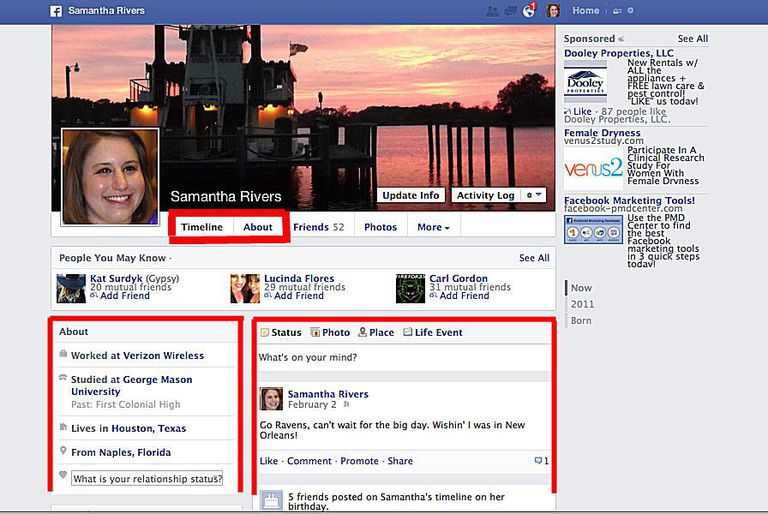See All sponsored ads

pyautogui.click(x=693, y=39)
